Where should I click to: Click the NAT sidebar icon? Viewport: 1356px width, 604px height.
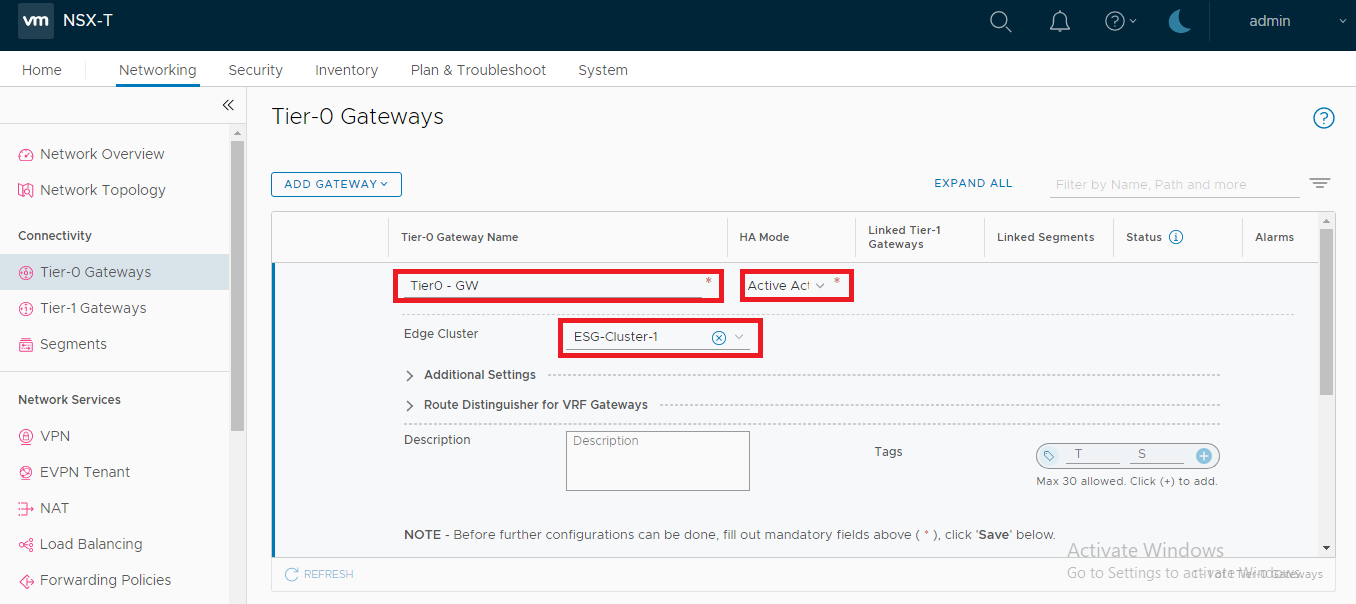(26, 508)
